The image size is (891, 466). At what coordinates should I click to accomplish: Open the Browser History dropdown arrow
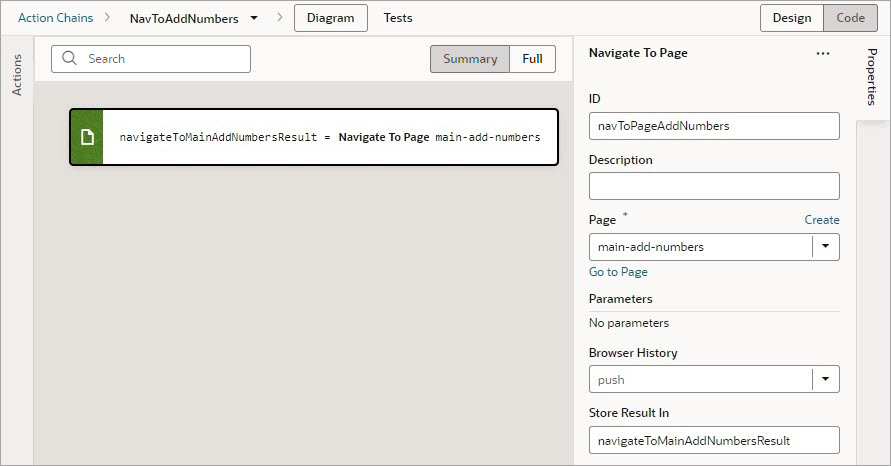point(826,380)
